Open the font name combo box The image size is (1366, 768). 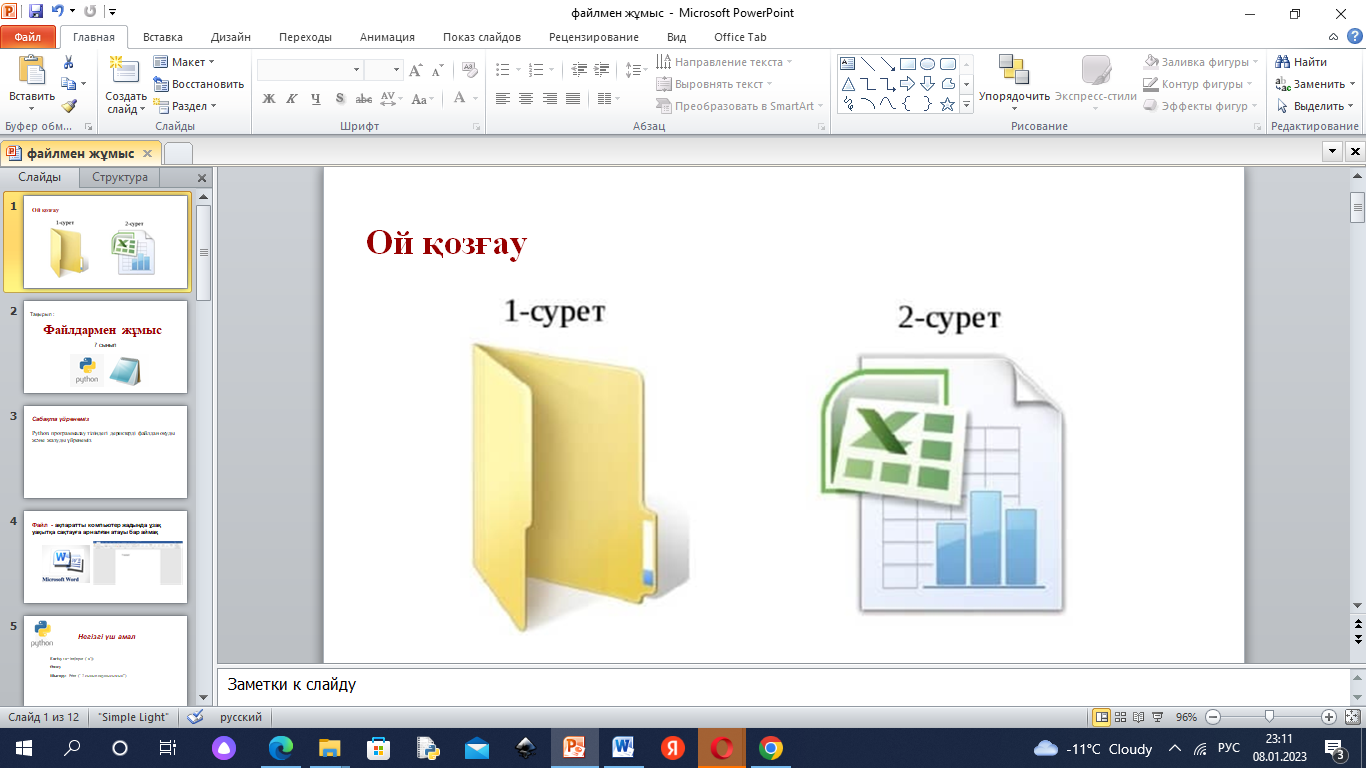(309, 70)
